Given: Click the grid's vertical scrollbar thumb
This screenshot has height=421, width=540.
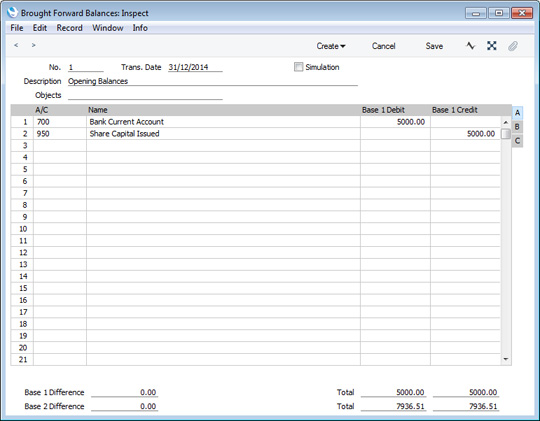Looking at the screenshot, I should click(x=506, y=134).
